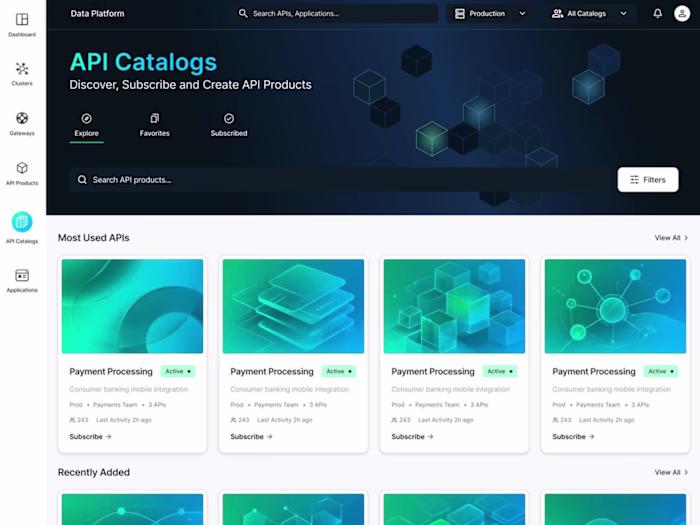
Task: Open the card thumbnail with glass cubes
Action: (454, 306)
